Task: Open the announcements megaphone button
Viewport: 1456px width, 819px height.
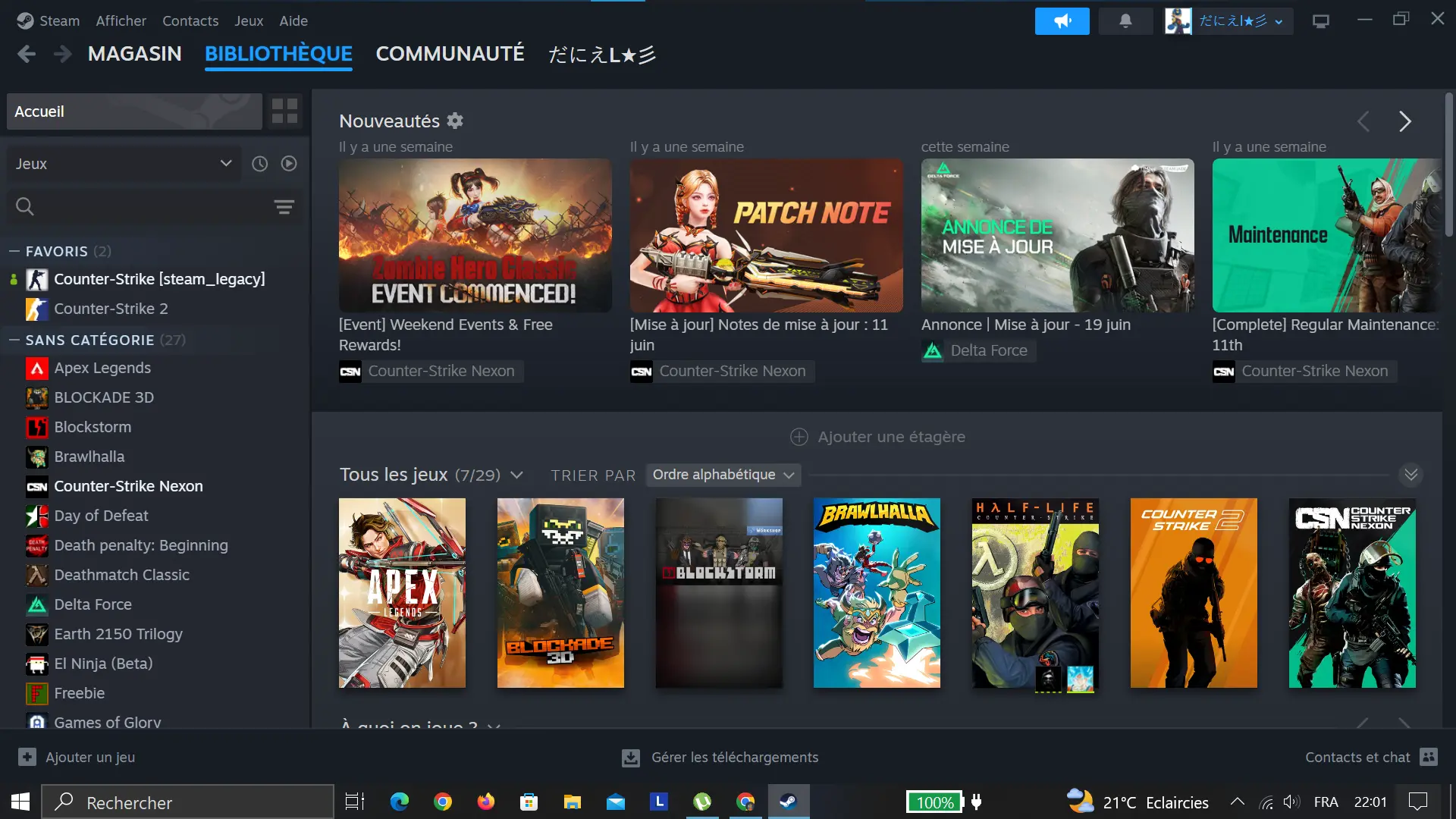Action: [1062, 21]
